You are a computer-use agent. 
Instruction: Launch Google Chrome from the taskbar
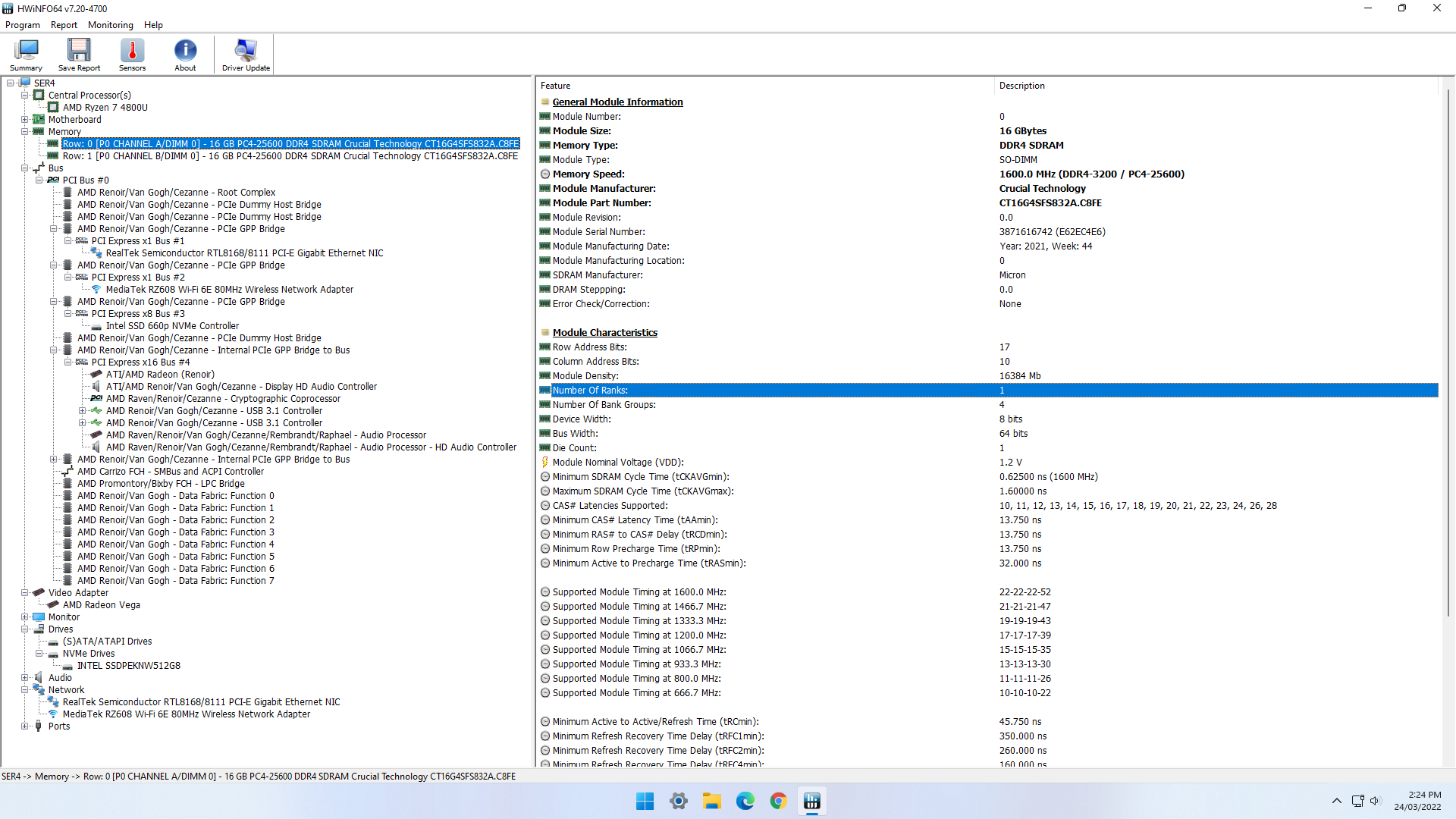779,801
